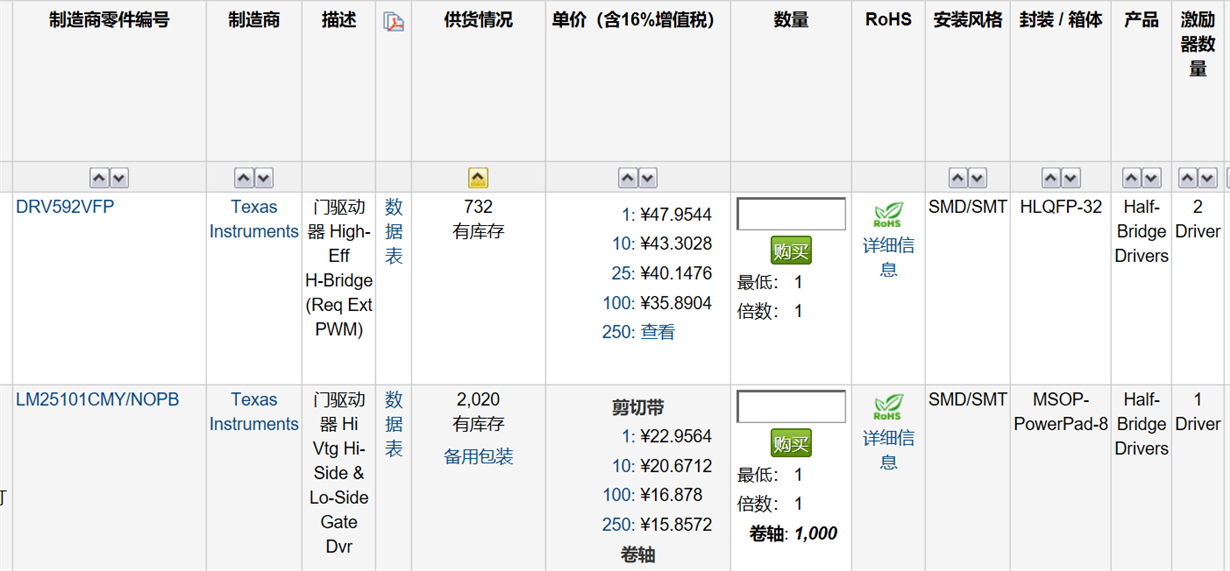The height and width of the screenshot is (571, 1230).
Task: Sort ascending by 制造商零件编号 column
Action: (99, 178)
